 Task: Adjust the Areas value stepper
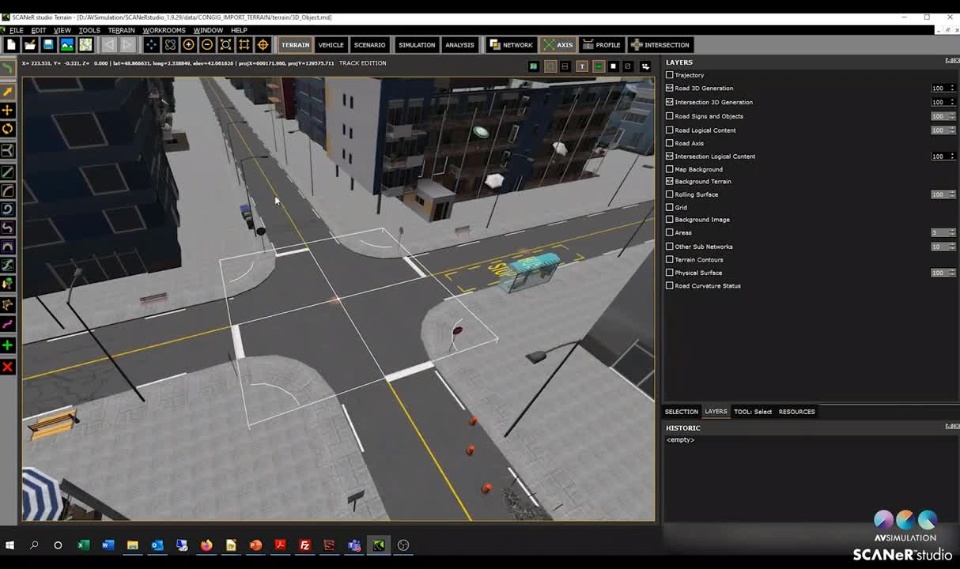click(952, 233)
